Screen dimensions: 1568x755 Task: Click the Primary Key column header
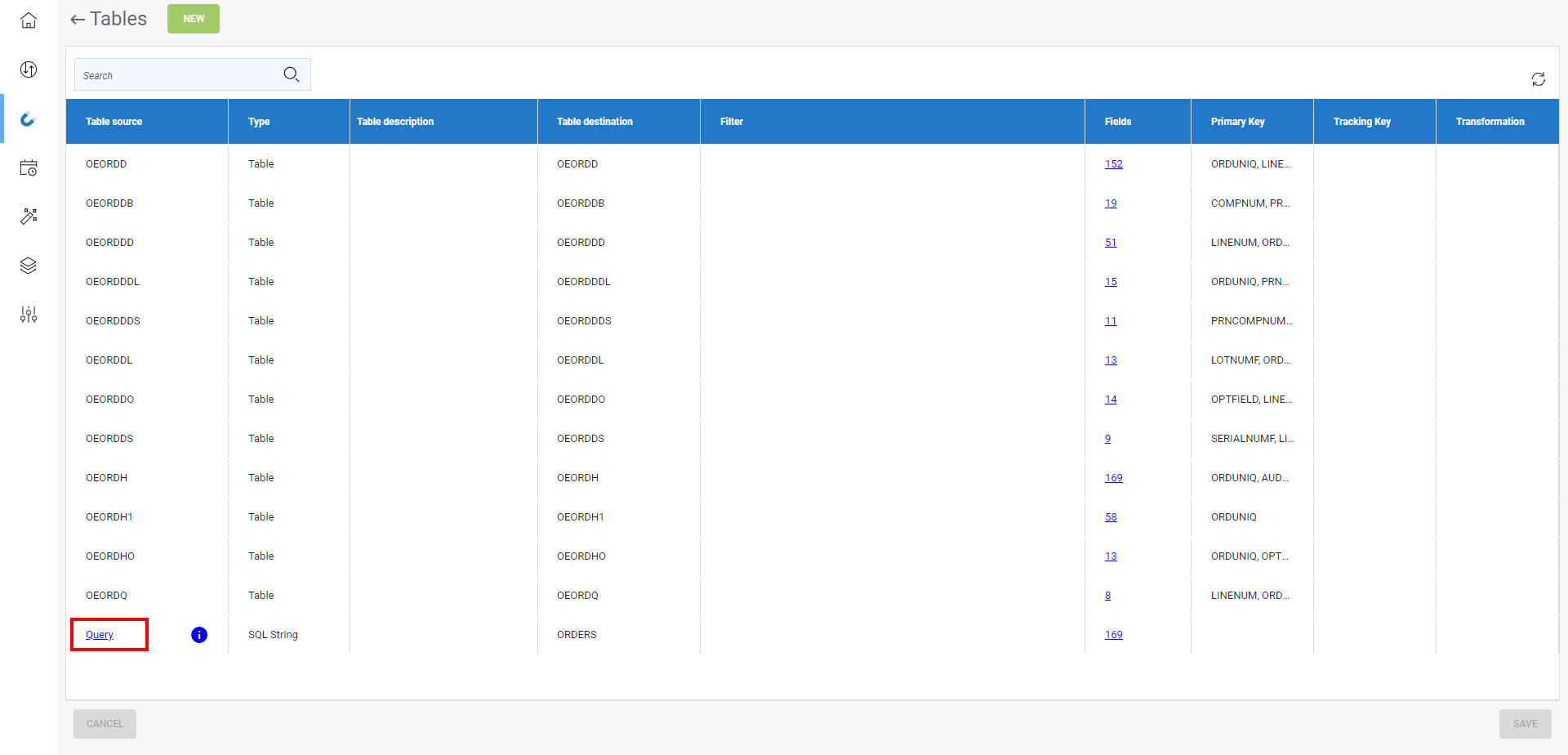tap(1237, 122)
